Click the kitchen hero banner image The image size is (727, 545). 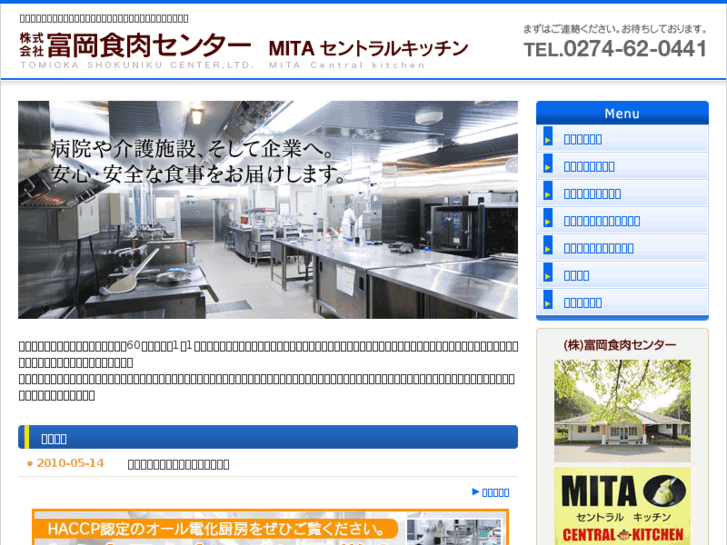(x=268, y=210)
